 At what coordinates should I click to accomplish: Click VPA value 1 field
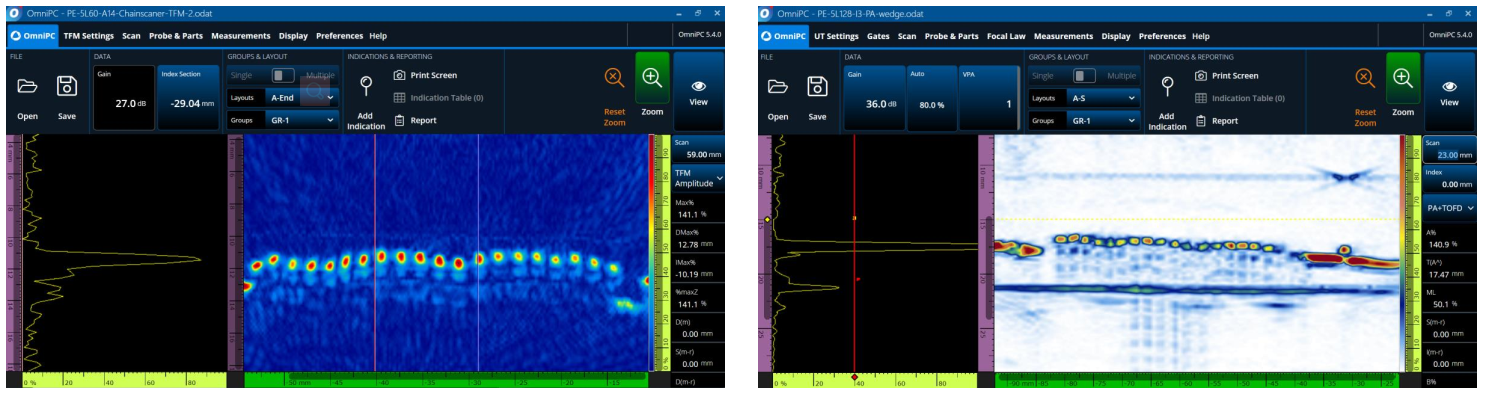(988, 99)
